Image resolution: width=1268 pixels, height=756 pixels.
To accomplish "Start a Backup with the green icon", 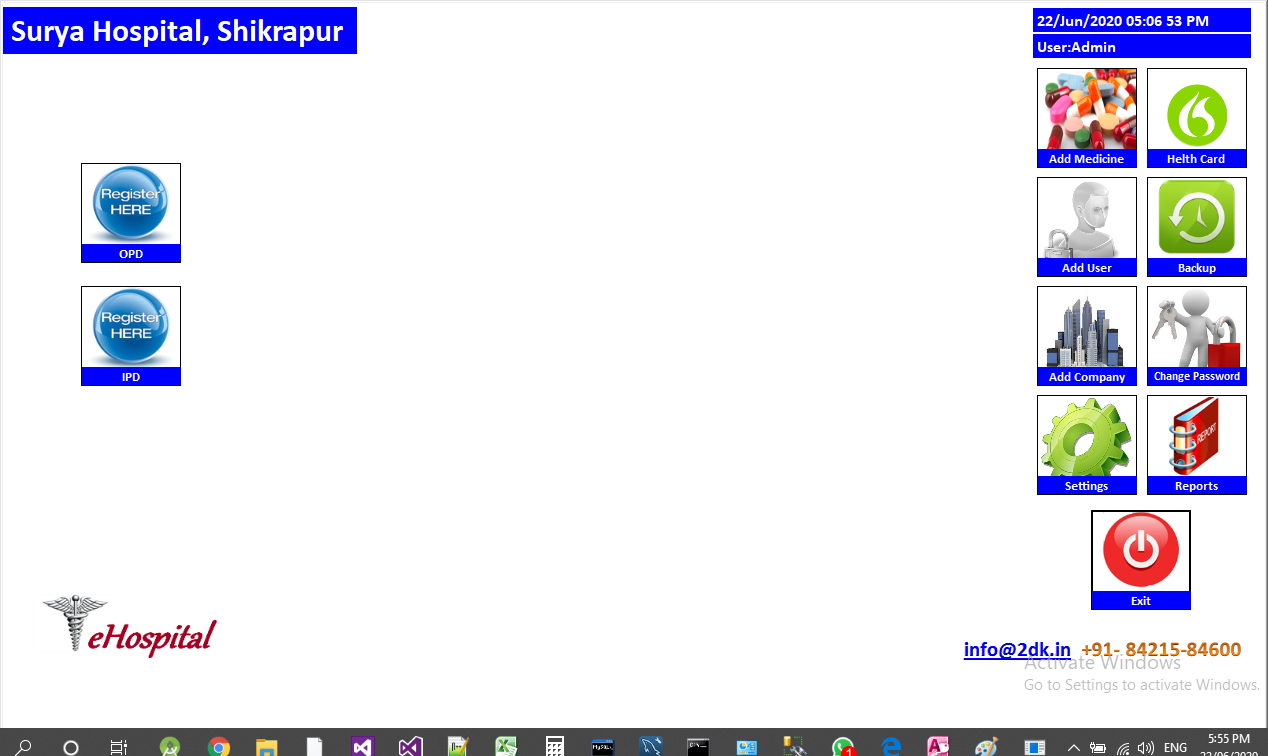I will point(1196,219).
